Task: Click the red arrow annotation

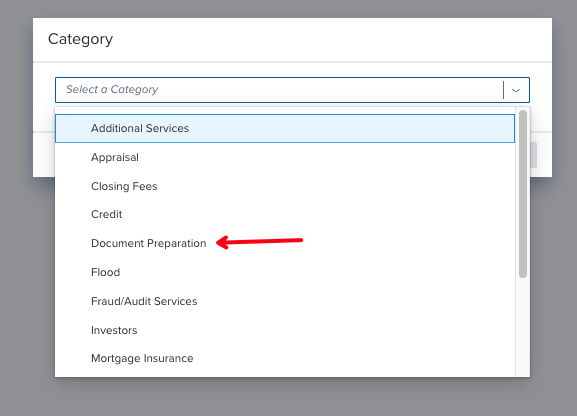Action: pos(259,242)
